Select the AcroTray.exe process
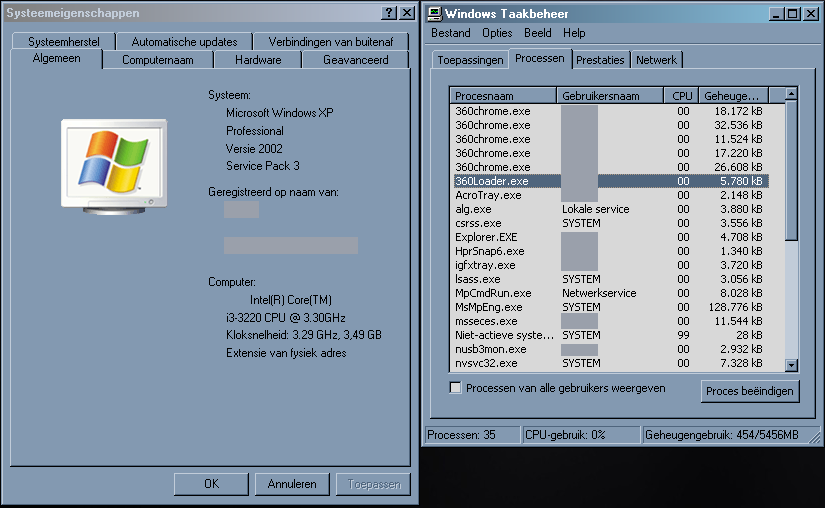 [611, 195]
